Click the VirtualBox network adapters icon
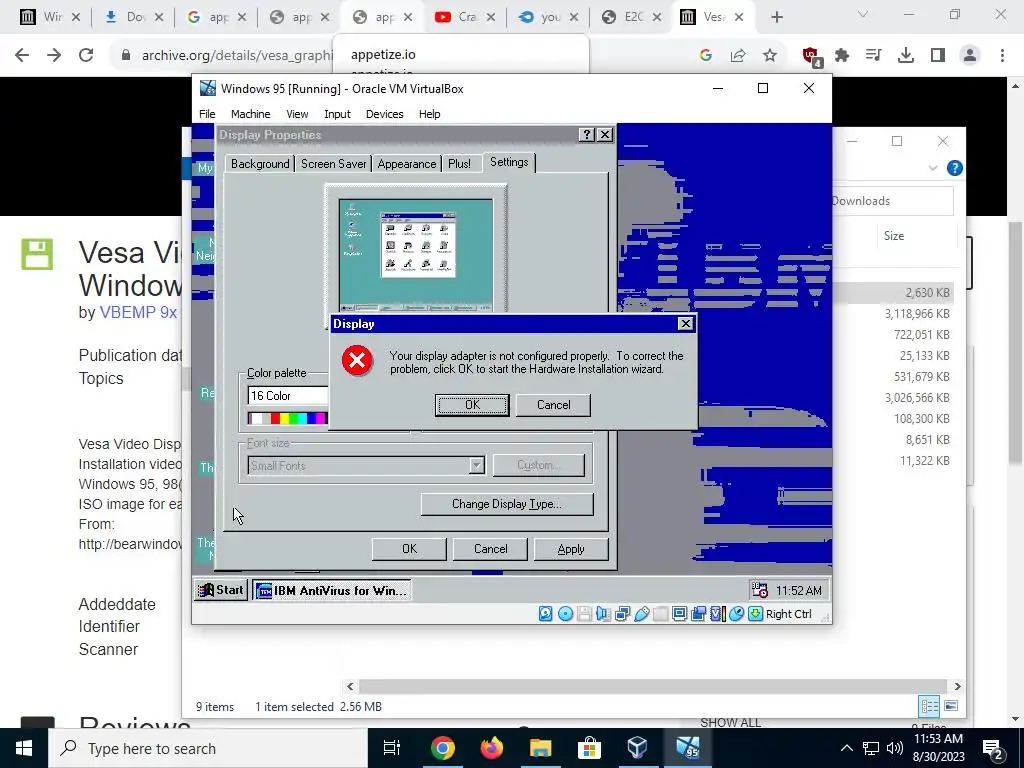This screenshot has width=1024, height=768. (x=622, y=614)
